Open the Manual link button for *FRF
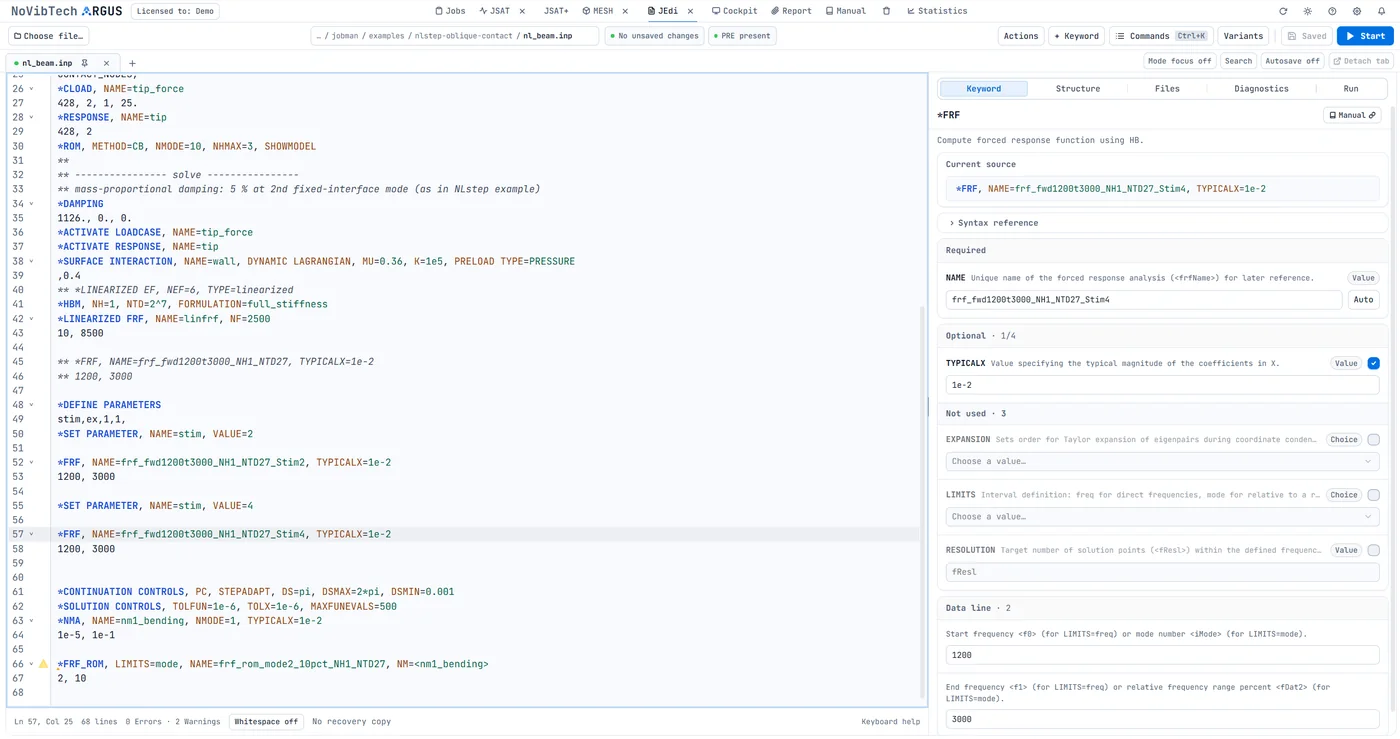Viewport: 1400px width, 739px height. (1352, 115)
